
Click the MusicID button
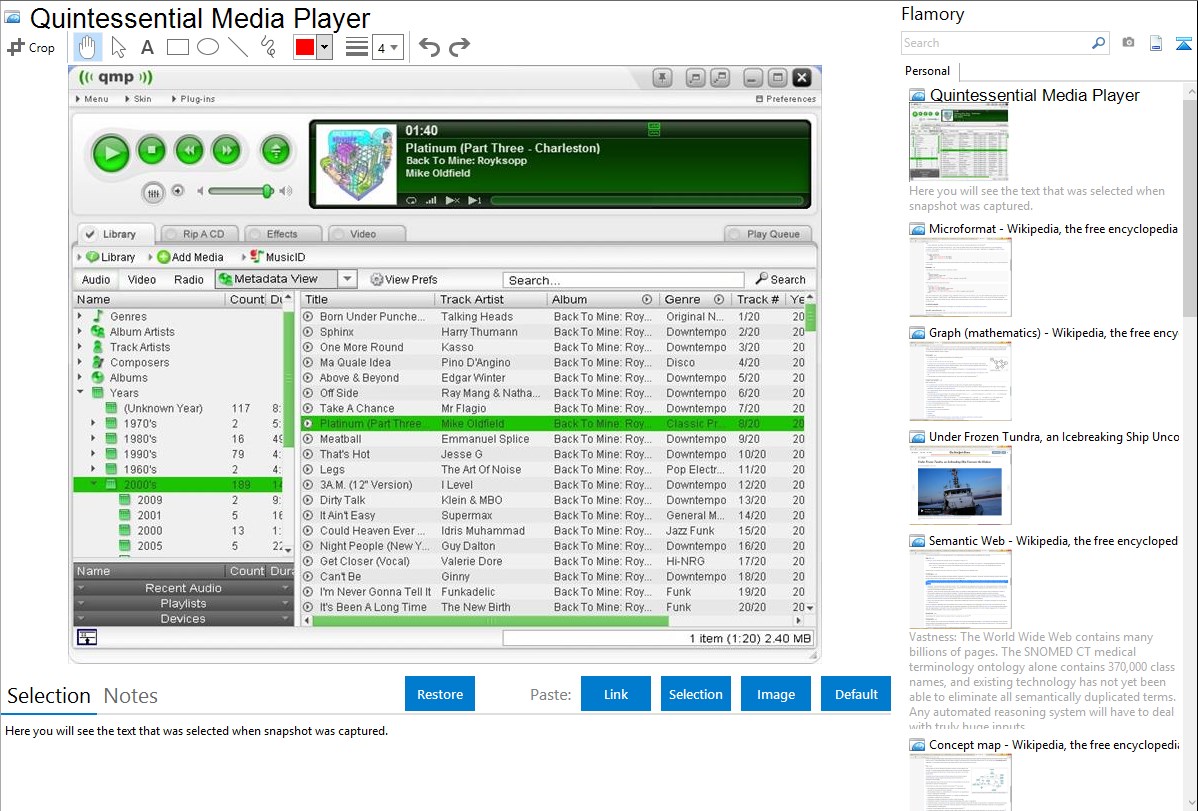coord(278,258)
